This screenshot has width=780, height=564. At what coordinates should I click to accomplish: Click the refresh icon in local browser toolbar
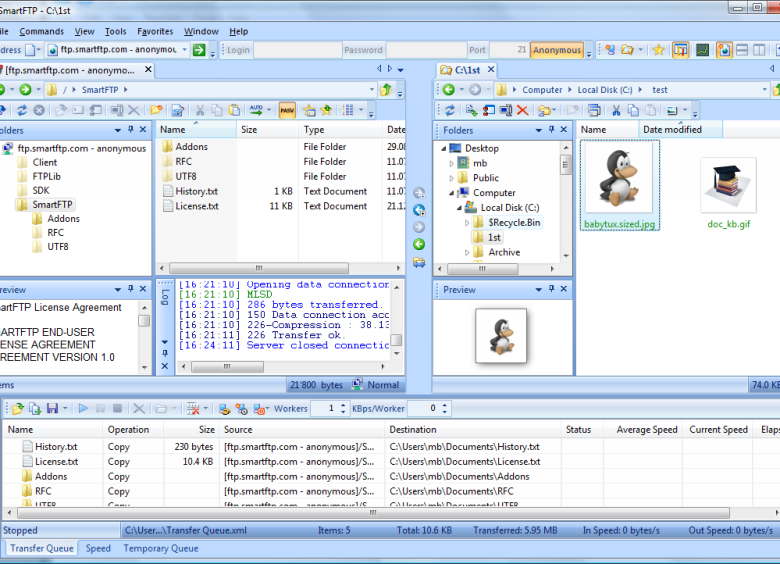[x=450, y=110]
